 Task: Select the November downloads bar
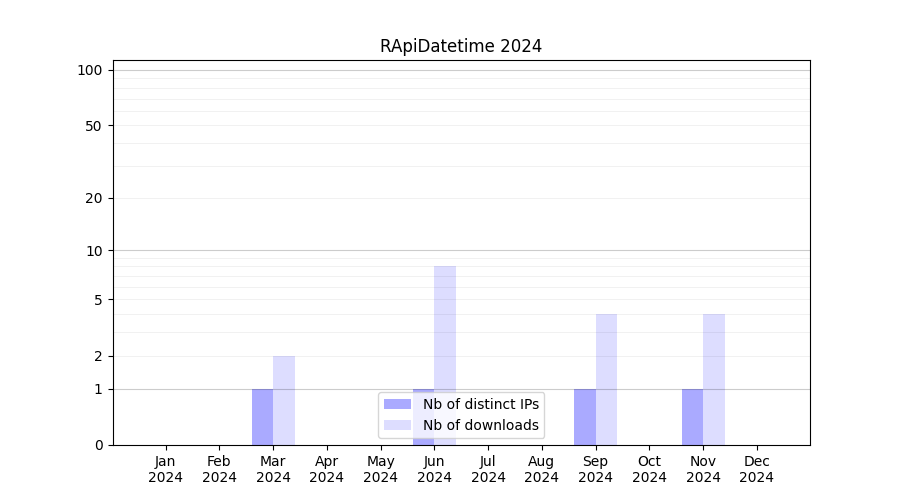click(714, 380)
